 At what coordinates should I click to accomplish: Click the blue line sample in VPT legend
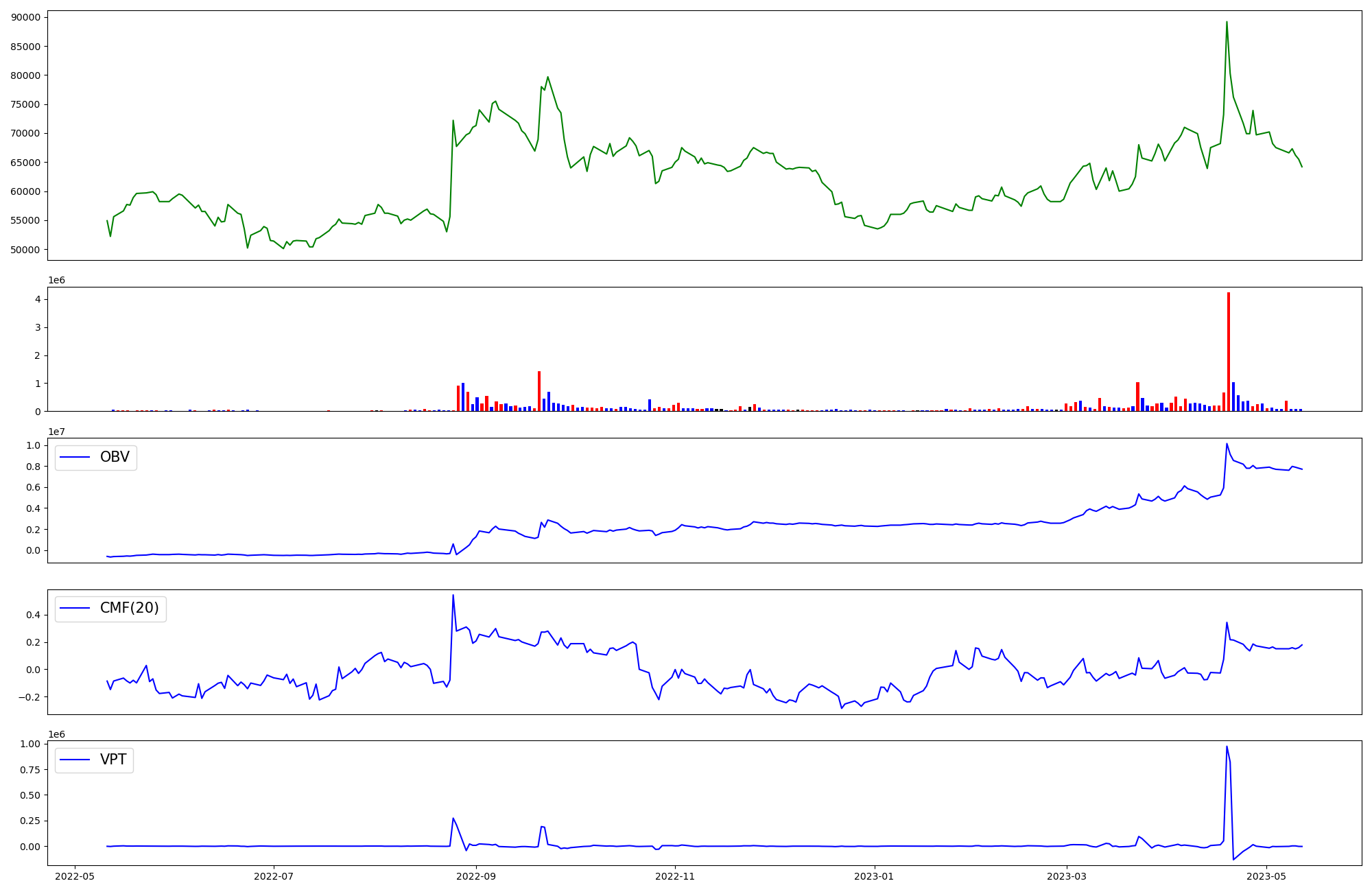pos(75,760)
